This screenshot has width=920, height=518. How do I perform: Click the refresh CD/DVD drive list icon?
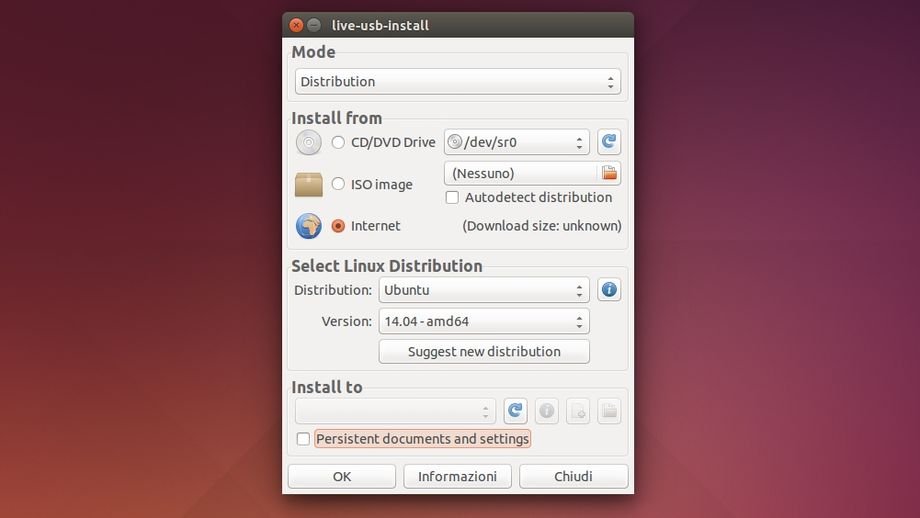[609, 142]
